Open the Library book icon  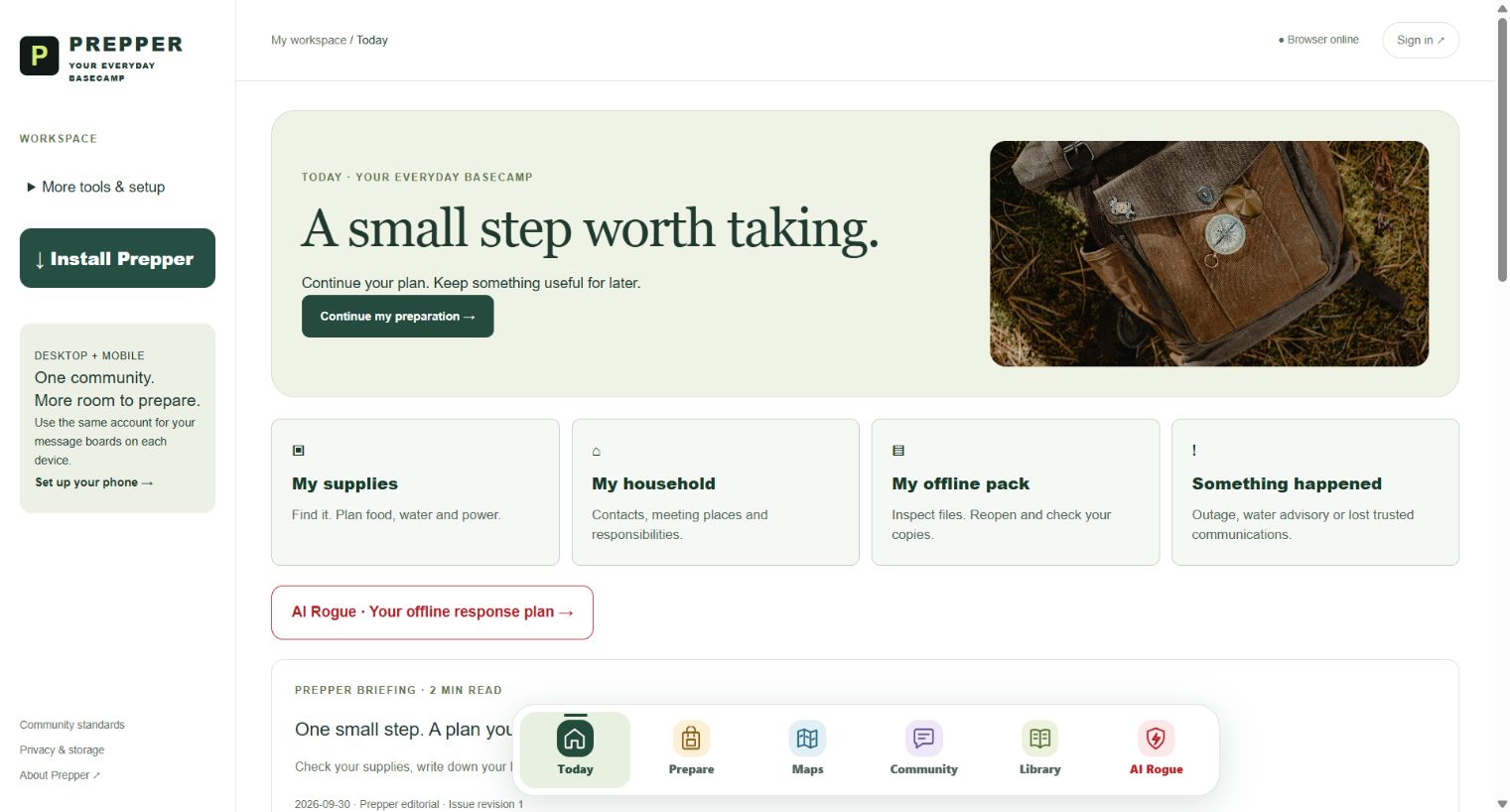point(1039,739)
